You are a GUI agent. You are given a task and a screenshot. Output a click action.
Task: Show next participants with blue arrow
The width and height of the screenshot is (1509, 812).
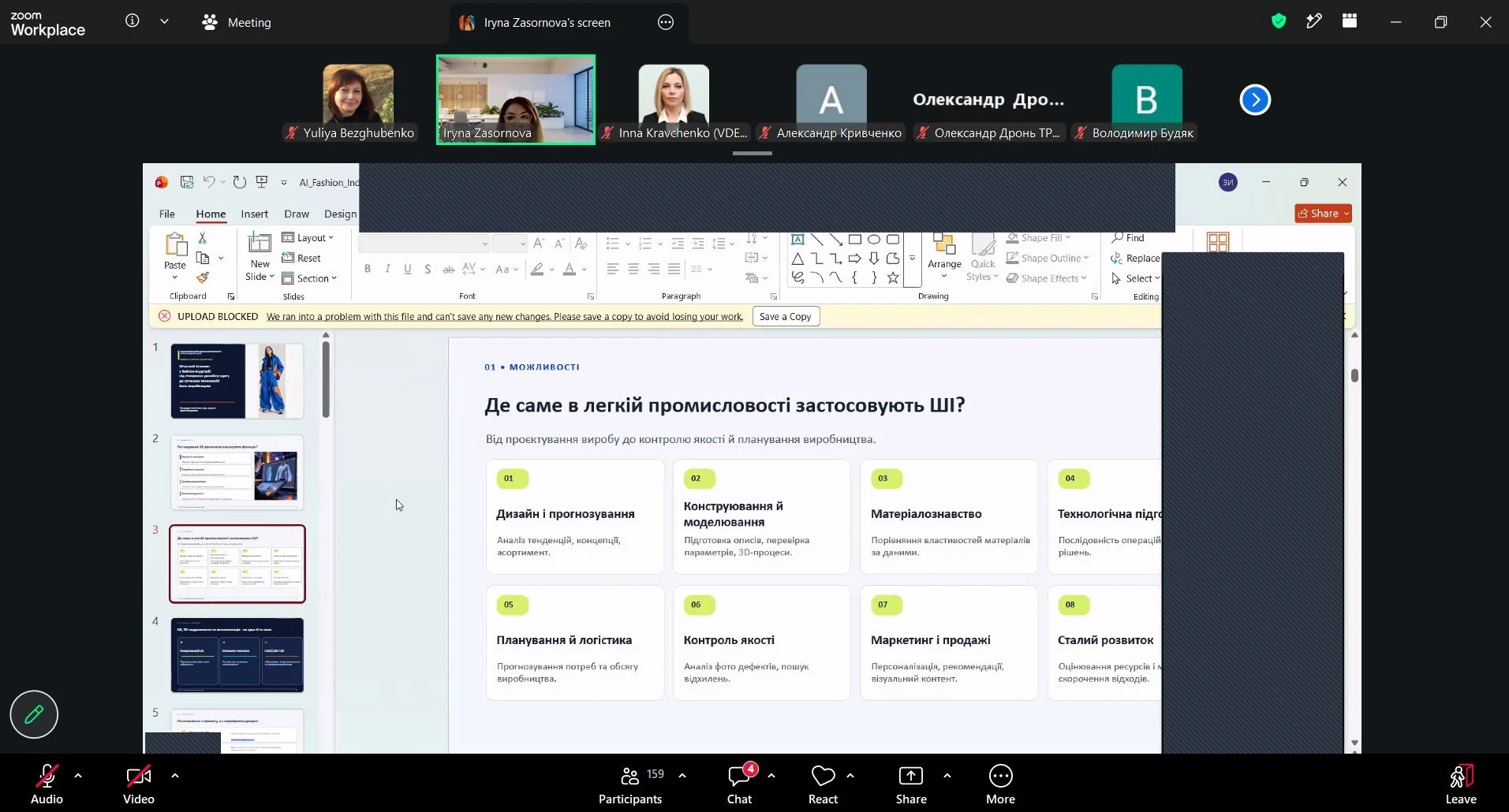click(1255, 99)
